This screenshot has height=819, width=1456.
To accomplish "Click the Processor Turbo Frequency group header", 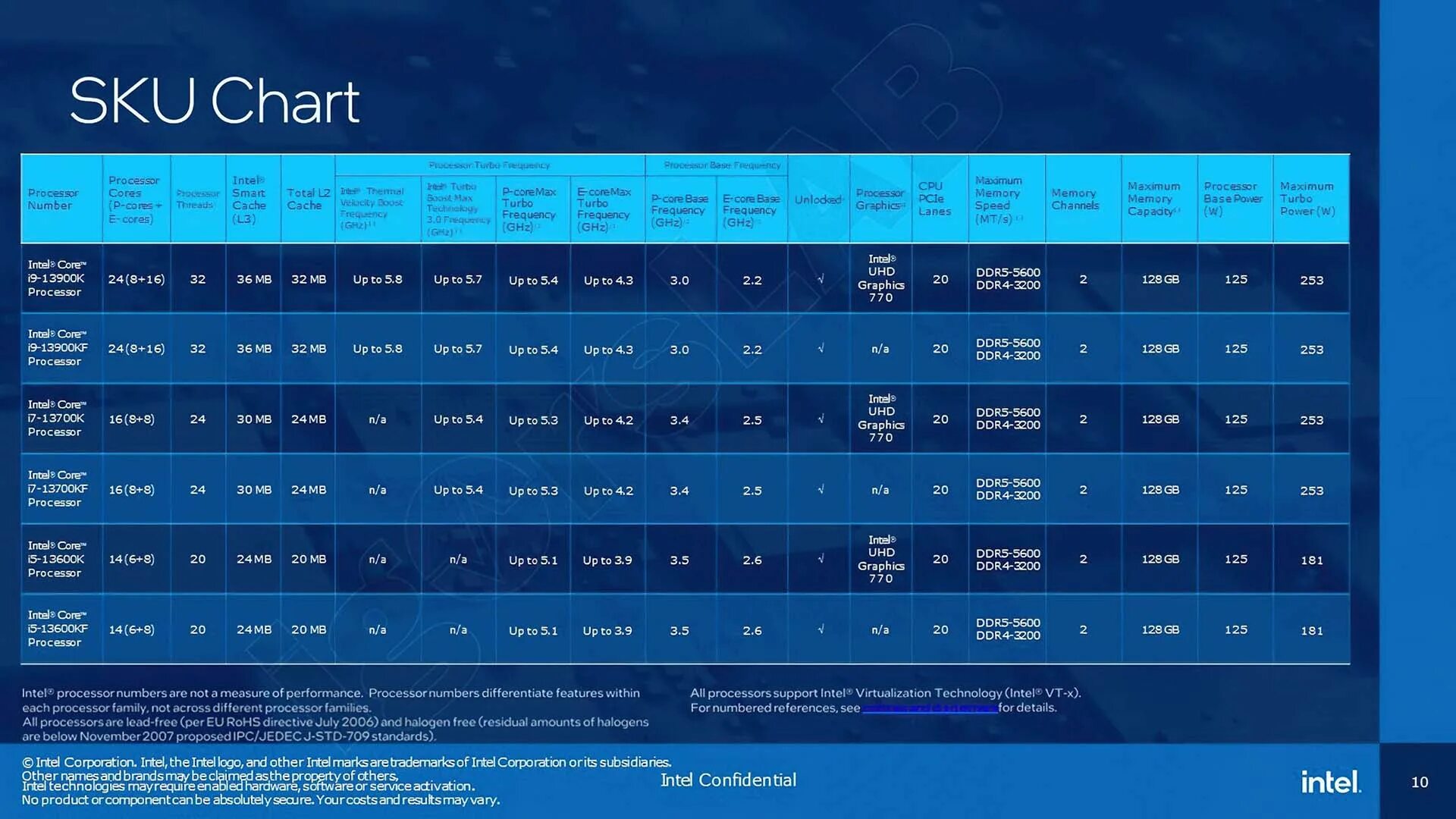I will click(x=488, y=166).
